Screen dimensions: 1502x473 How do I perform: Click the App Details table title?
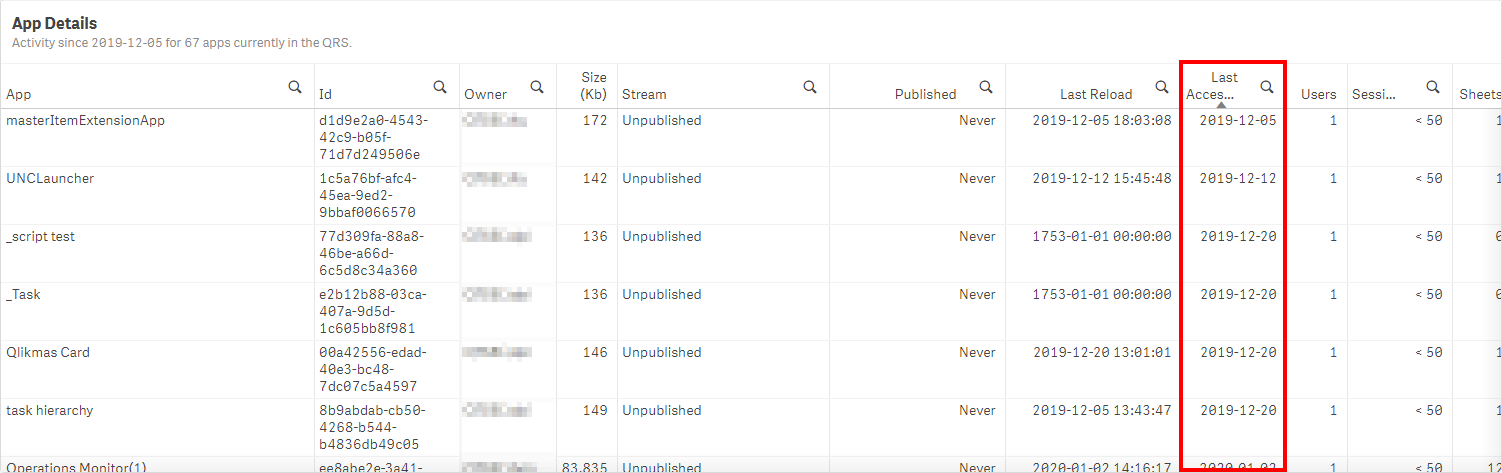click(54, 23)
